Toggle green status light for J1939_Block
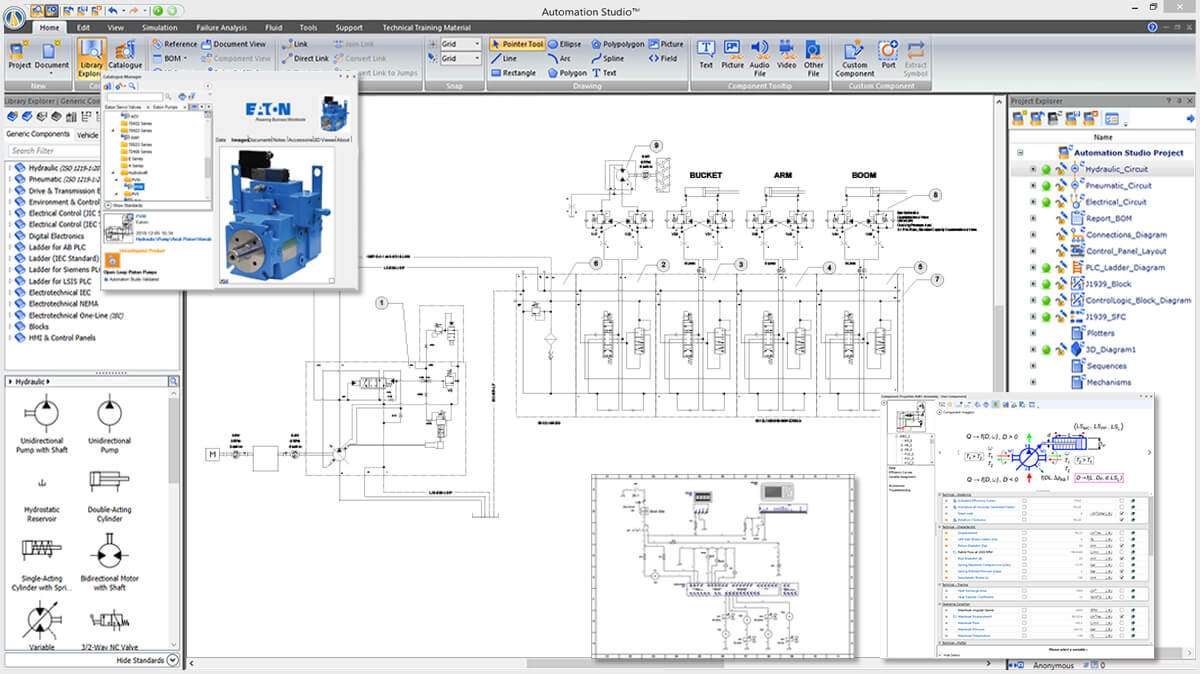Viewport: 1200px width, 674px height. coord(1047,284)
